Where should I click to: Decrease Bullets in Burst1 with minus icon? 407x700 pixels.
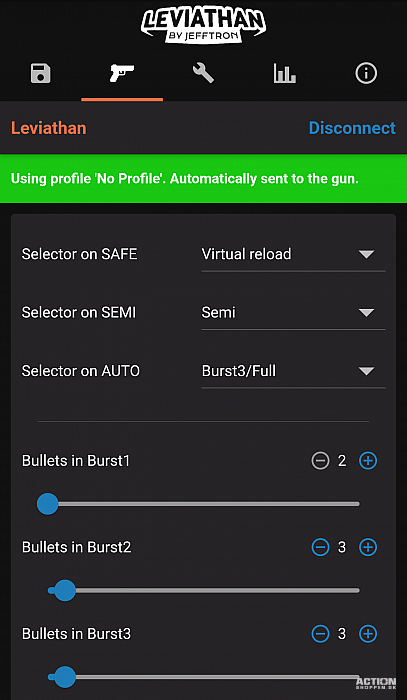320,461
